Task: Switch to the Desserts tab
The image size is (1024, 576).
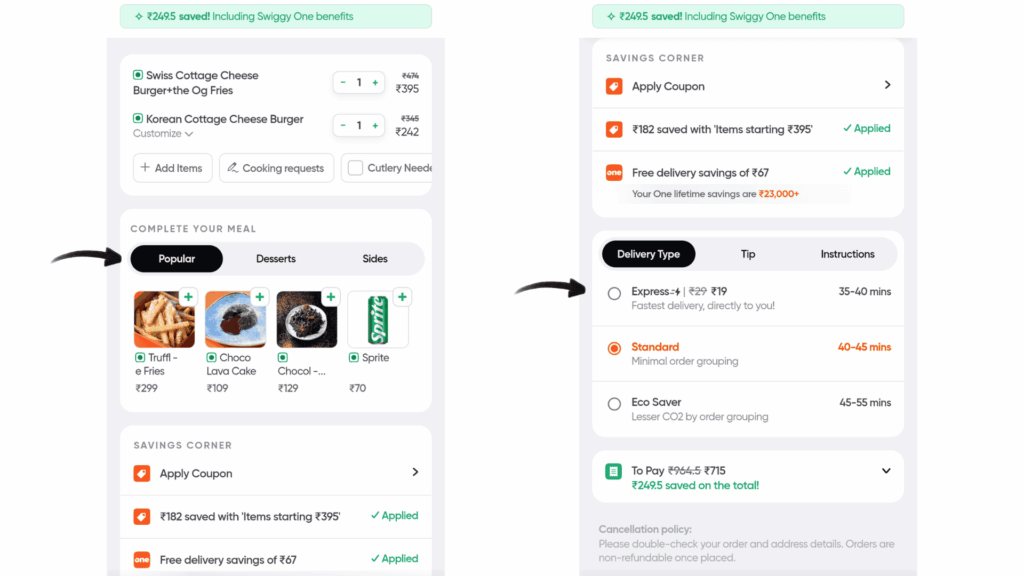Action: click(x=275, y=258)
